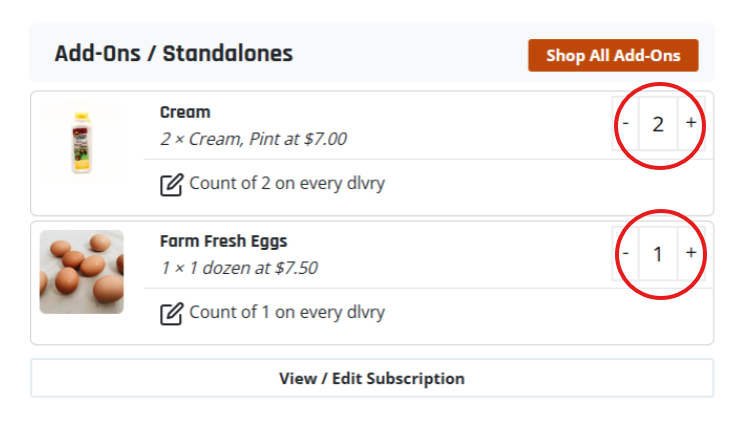Click the empty header bar beside the heading
This screenshot has height=422, width=751.
[x=410, y=54]
